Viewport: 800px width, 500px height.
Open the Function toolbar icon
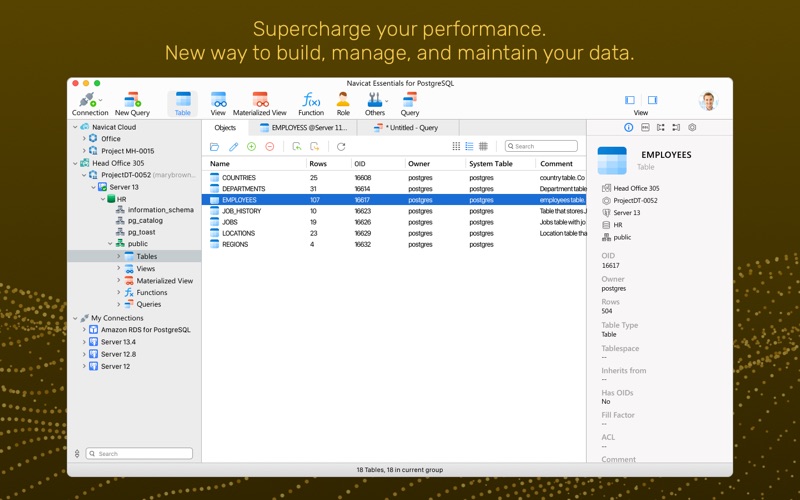click(311, 104)
